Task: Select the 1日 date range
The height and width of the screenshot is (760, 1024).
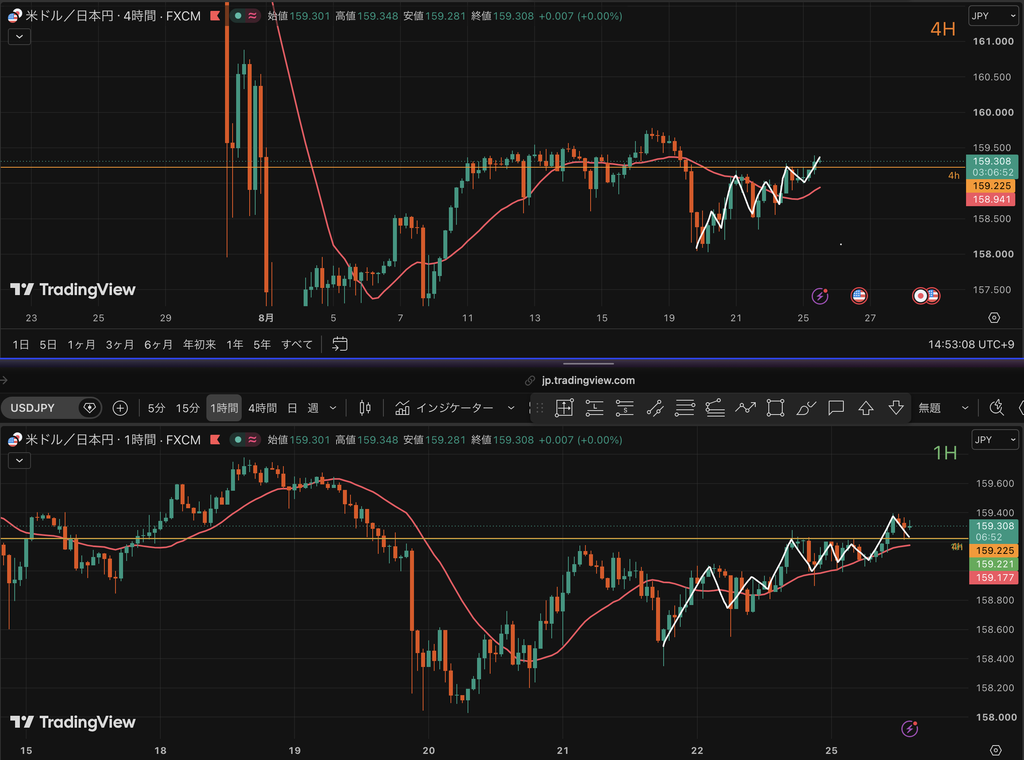Action: (x=21, y=344)
